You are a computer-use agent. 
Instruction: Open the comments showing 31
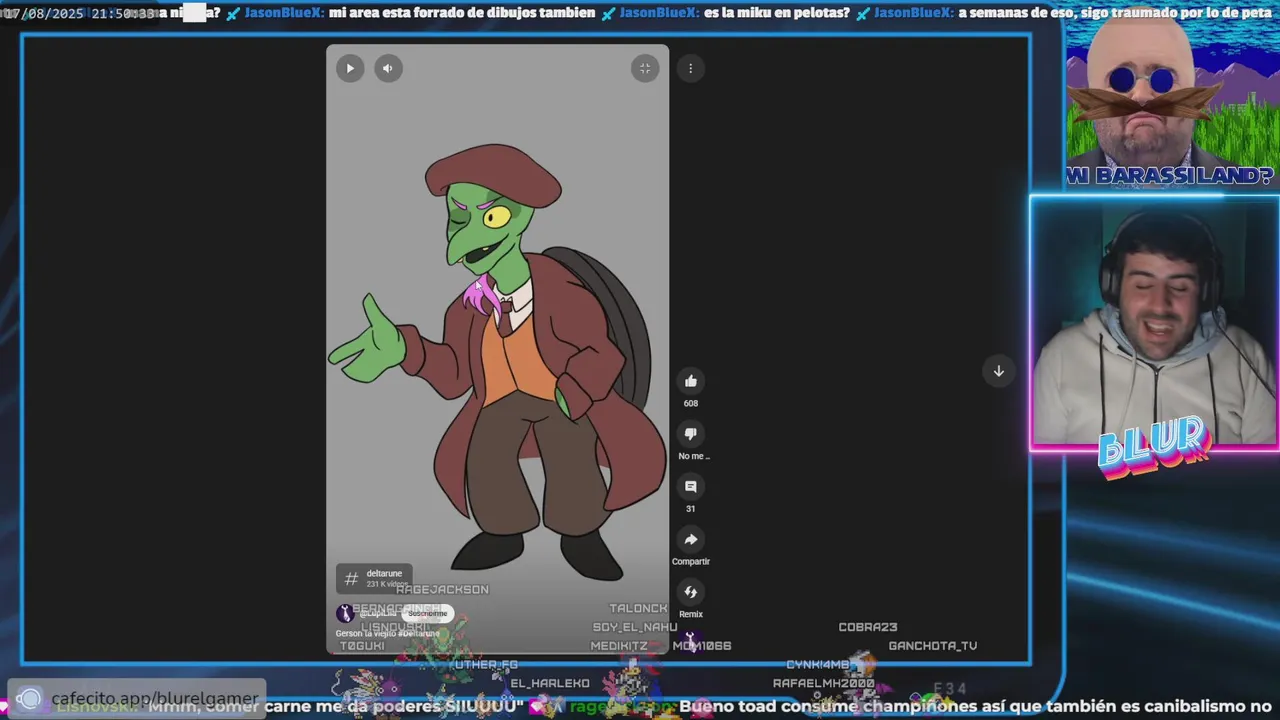click(x=691, y=487)
